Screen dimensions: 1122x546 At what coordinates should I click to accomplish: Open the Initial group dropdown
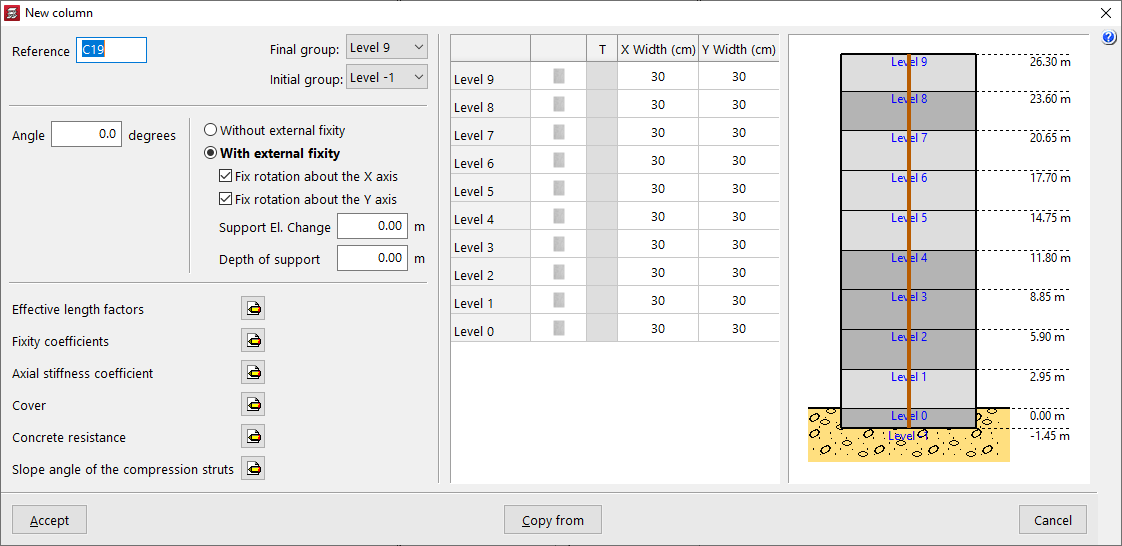(x=386, y=77)
